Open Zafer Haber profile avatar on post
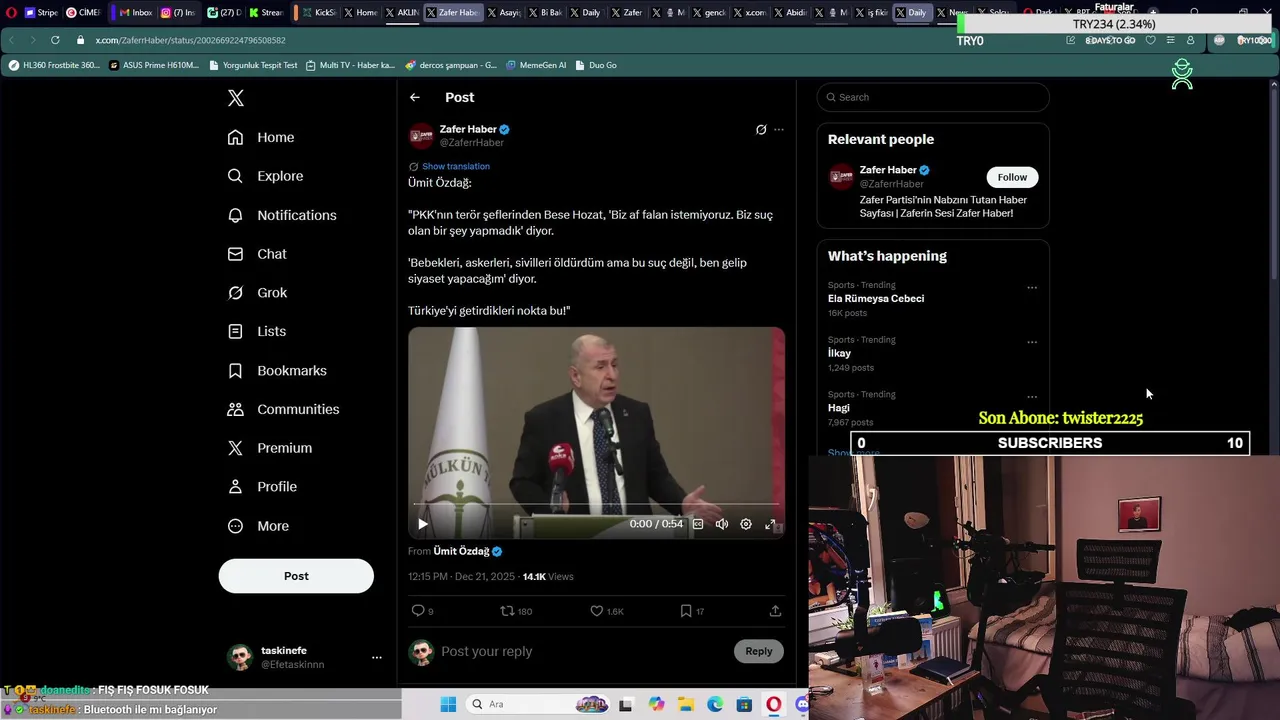 pos(421,135)
